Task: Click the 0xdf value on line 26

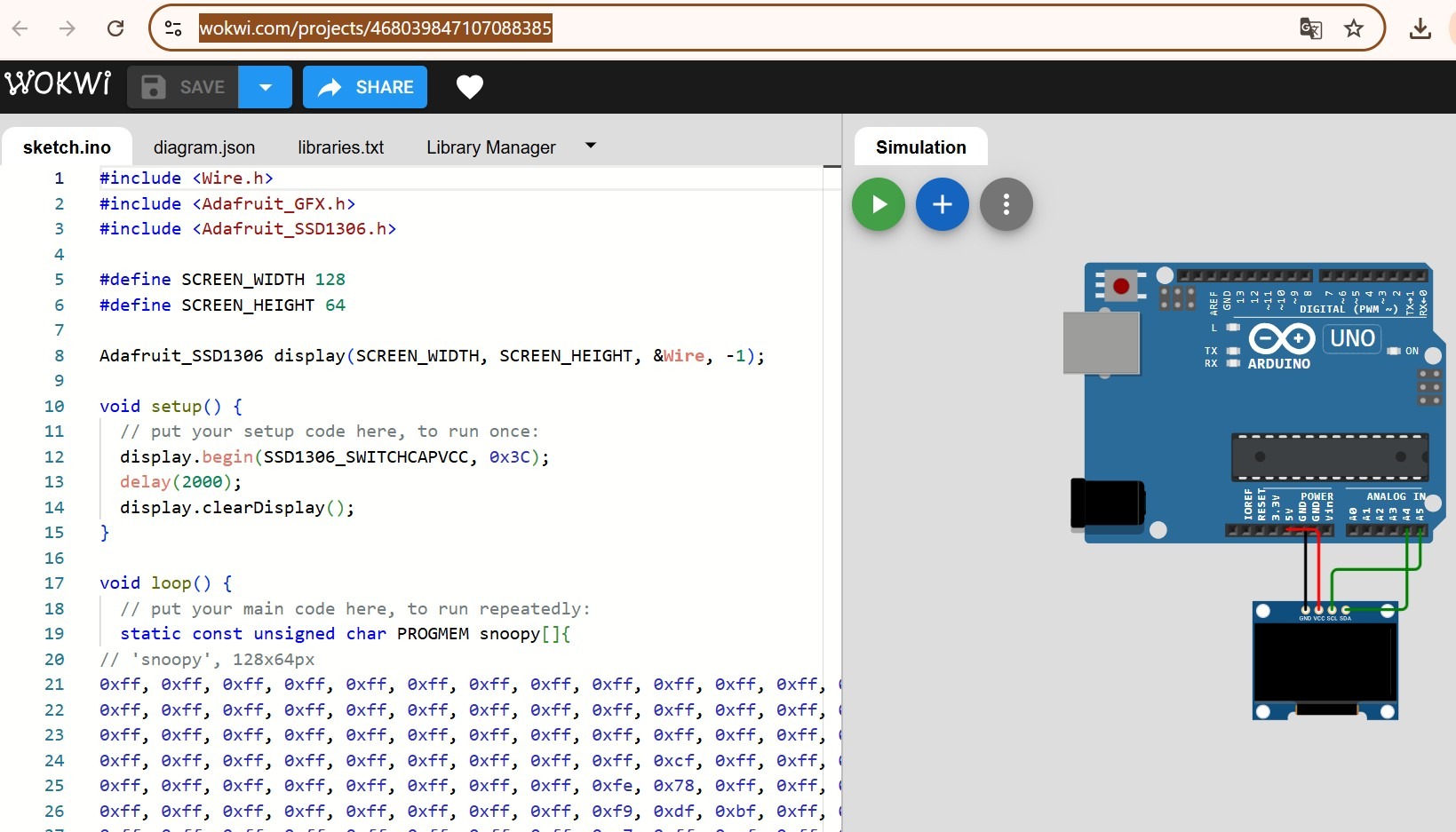Action: tap(673, 812)
